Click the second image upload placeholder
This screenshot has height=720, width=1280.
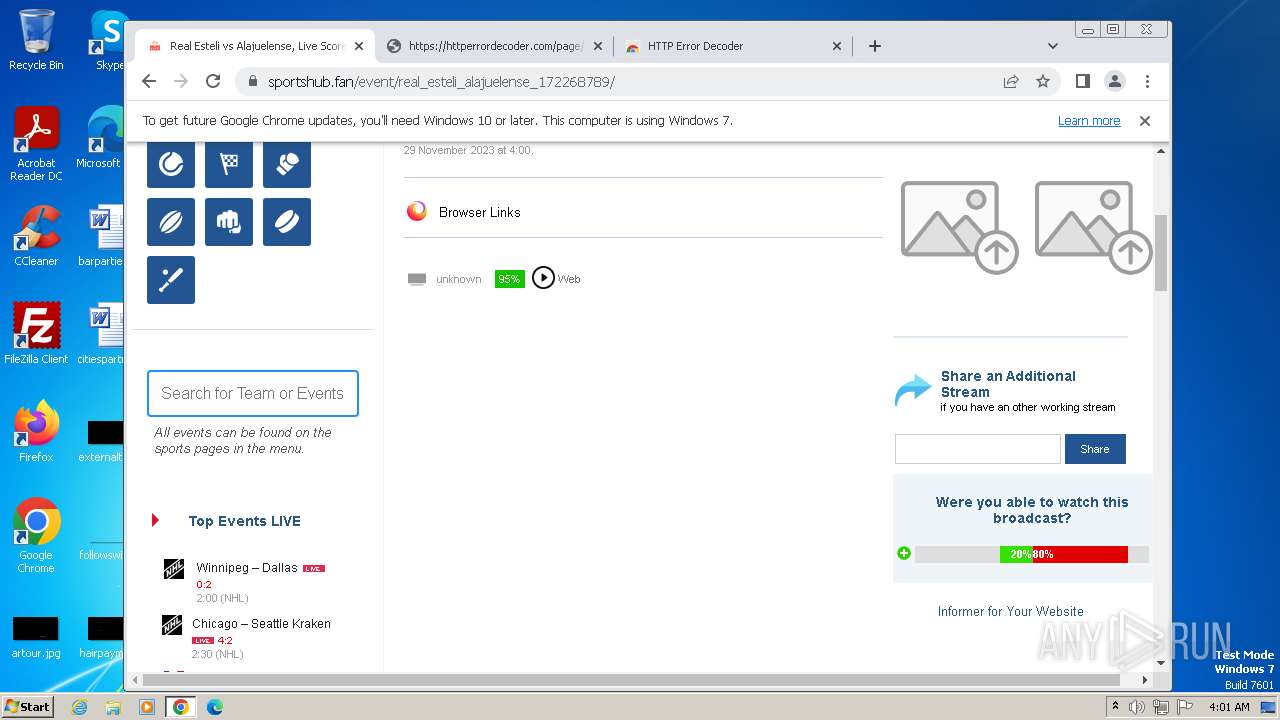pyautogui.click(x=1092, y=227)
